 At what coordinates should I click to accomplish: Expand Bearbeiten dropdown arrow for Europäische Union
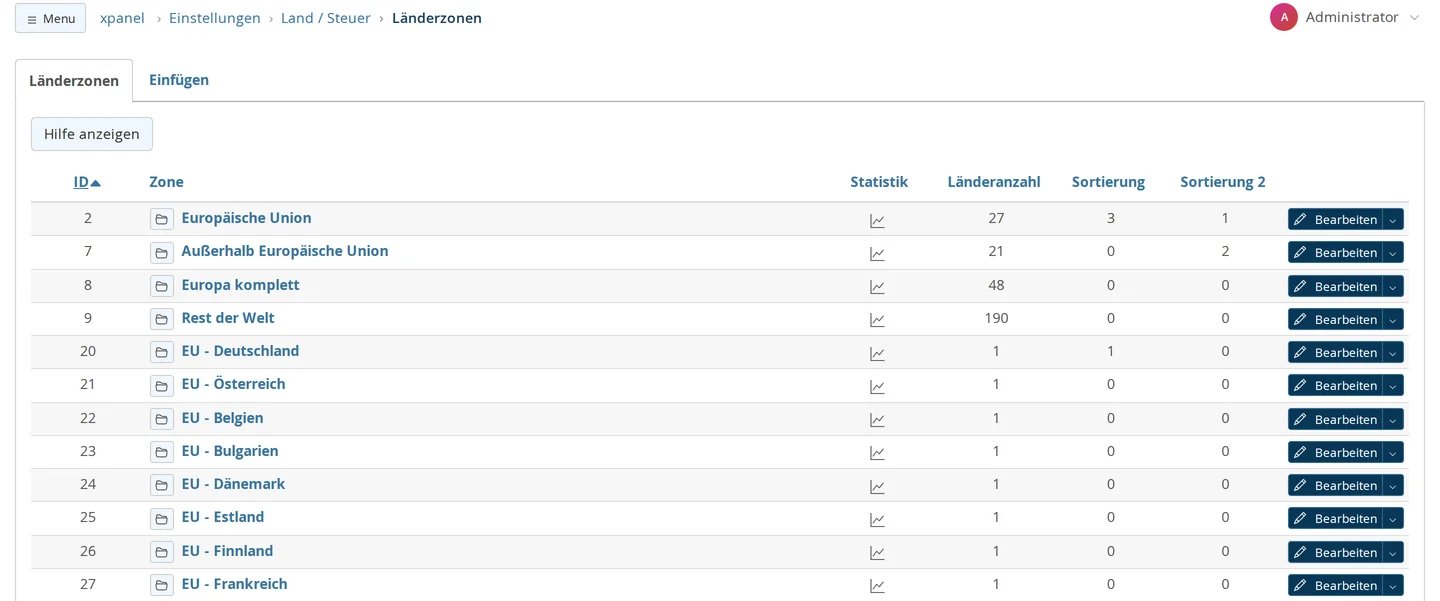pyautogui.click(x=1393, y=219)
